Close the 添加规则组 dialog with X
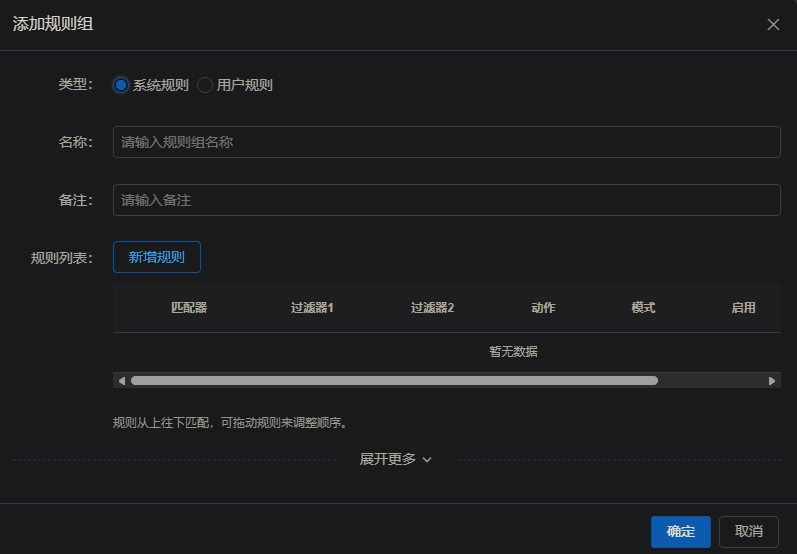Image resolution: width=797 pixels, height=554 pixels. pos(773,25)
